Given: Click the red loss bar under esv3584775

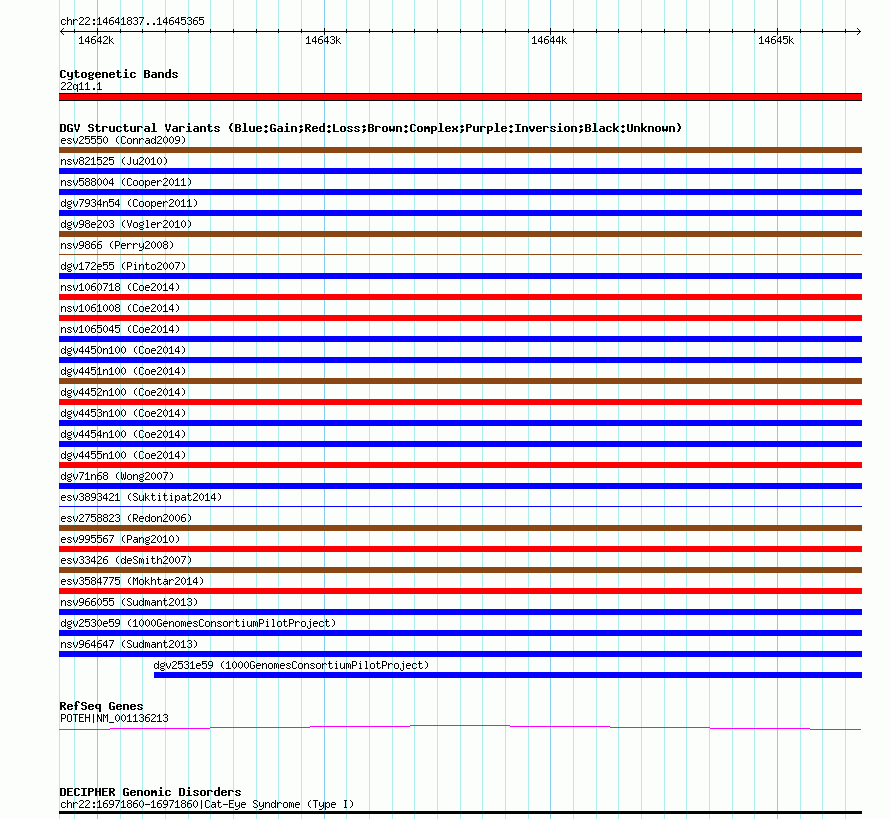Looking at the screenshot, I should click(460, 591).
